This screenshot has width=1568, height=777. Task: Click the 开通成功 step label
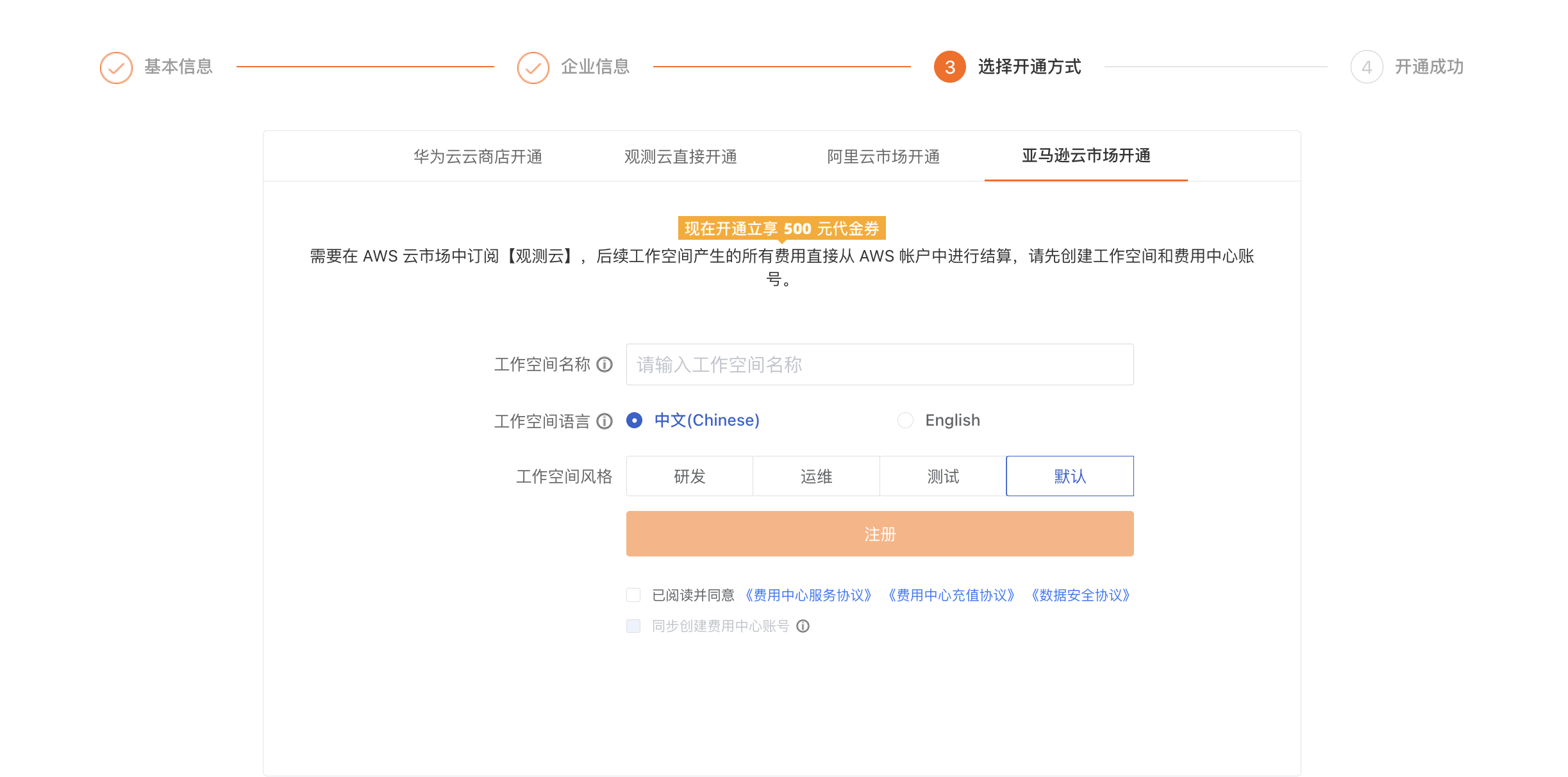click(x=1430, y=67)
